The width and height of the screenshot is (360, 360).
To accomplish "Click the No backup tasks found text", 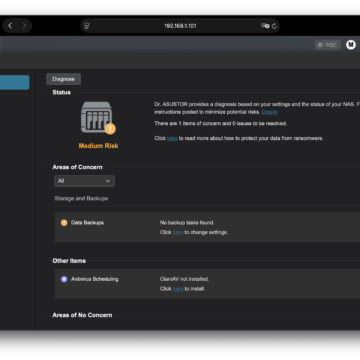I will (187, 222).
